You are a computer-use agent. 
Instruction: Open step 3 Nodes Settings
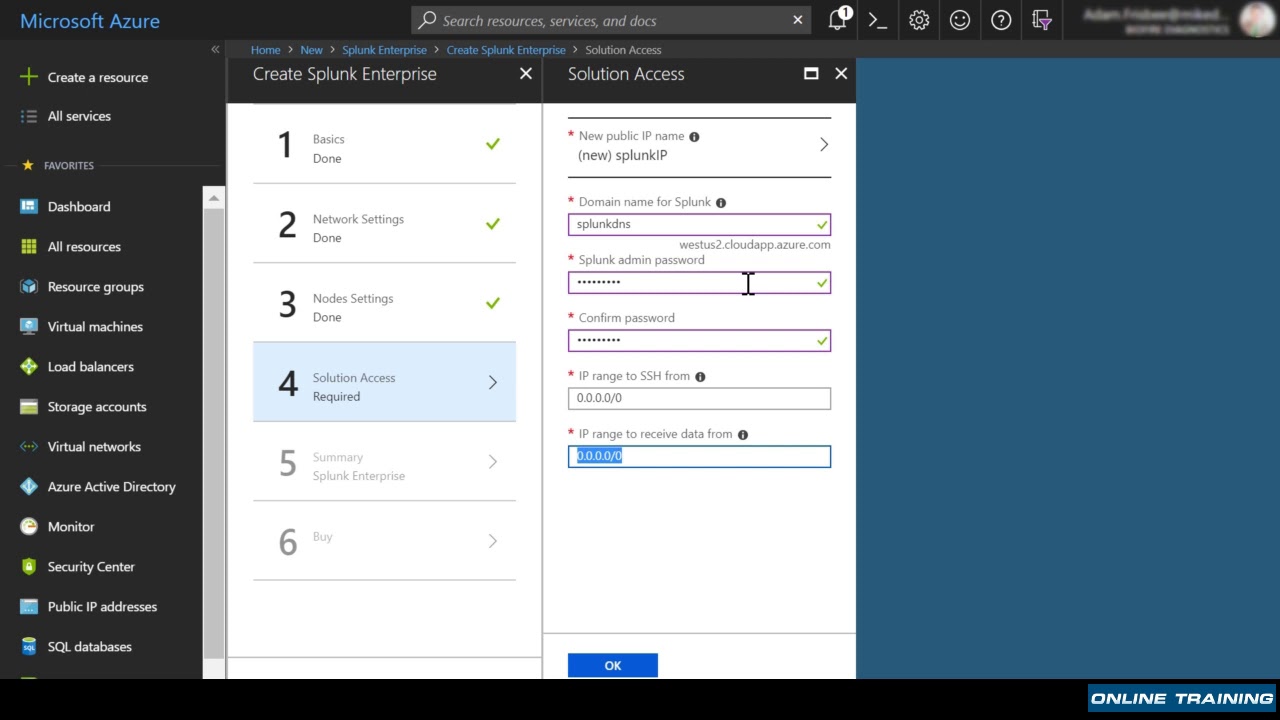pos(384,303)
